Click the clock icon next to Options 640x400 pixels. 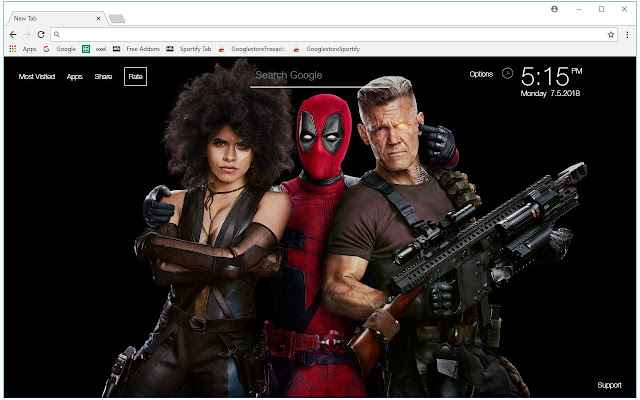click(x=507, y=73)
